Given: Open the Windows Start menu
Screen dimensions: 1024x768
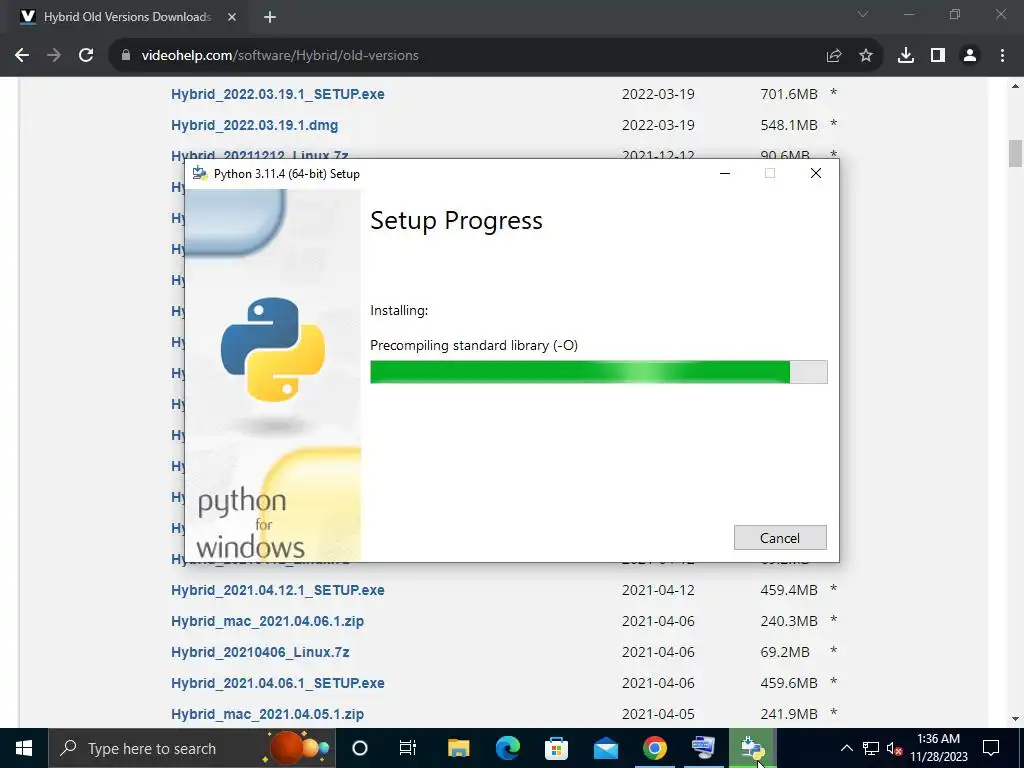Looking at the screenshot, I should [24, 748].
